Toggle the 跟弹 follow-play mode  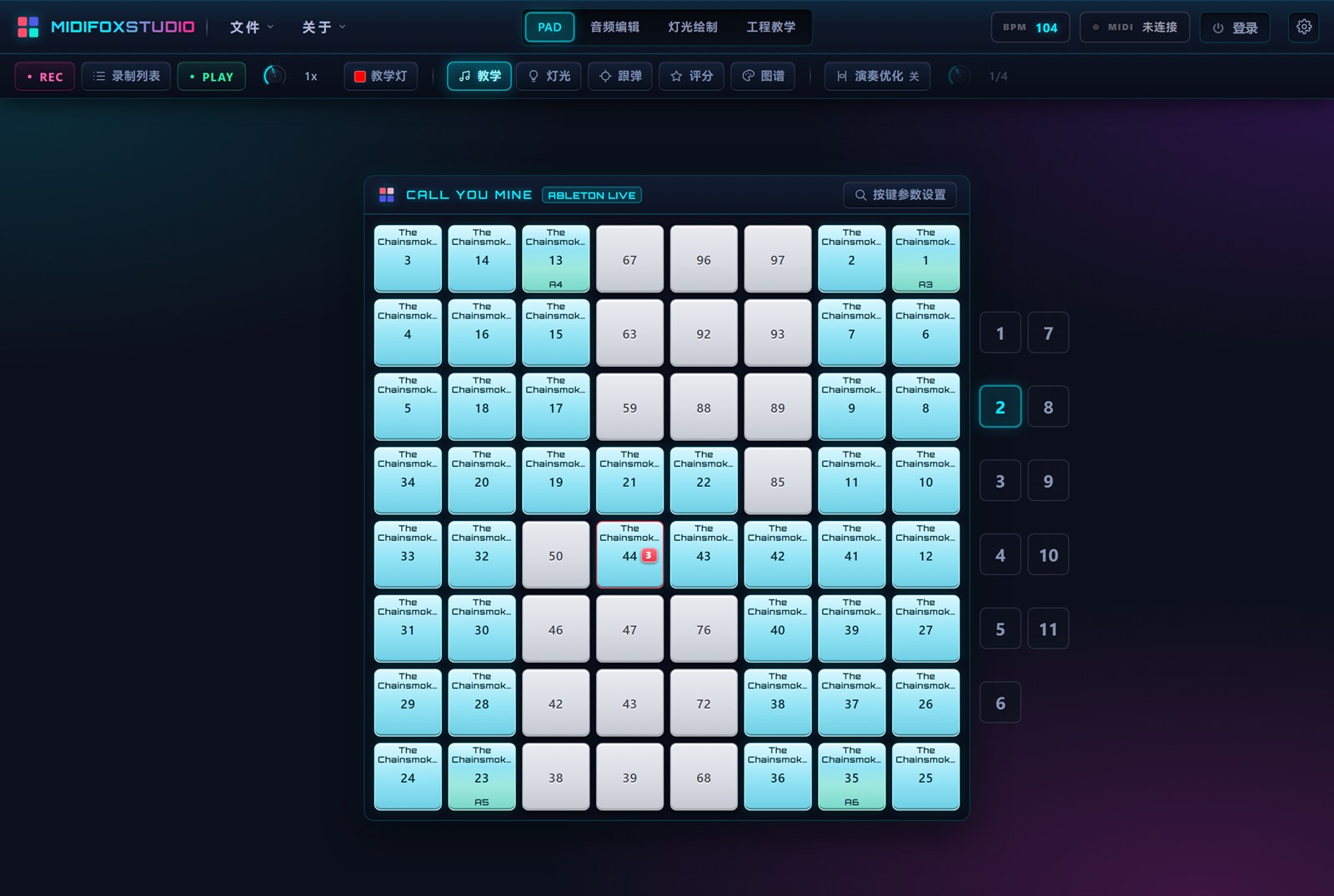pos(620,76)
